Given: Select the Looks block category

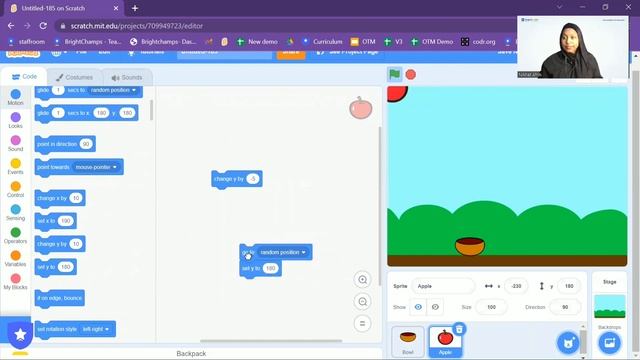Looking at the screenshot, I should 16,120.
